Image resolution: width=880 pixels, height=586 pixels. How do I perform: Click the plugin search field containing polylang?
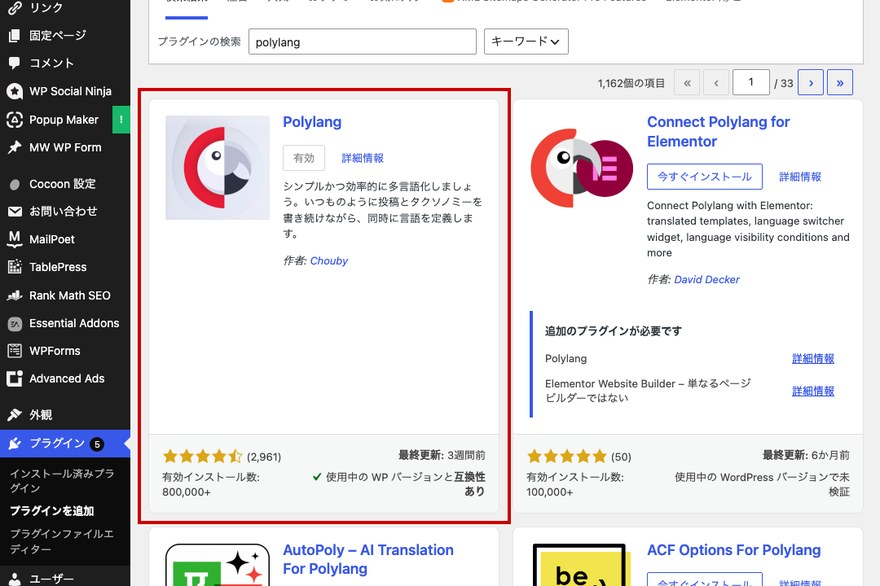coord(362,42)
